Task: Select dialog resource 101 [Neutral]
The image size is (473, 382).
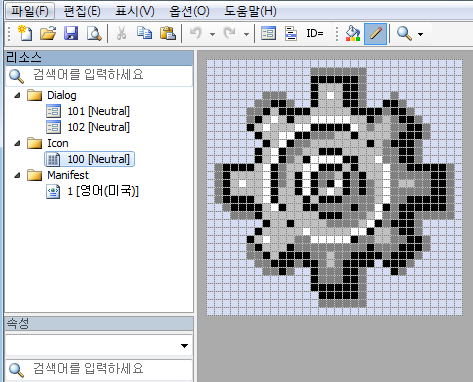Action: click(98, 111)
